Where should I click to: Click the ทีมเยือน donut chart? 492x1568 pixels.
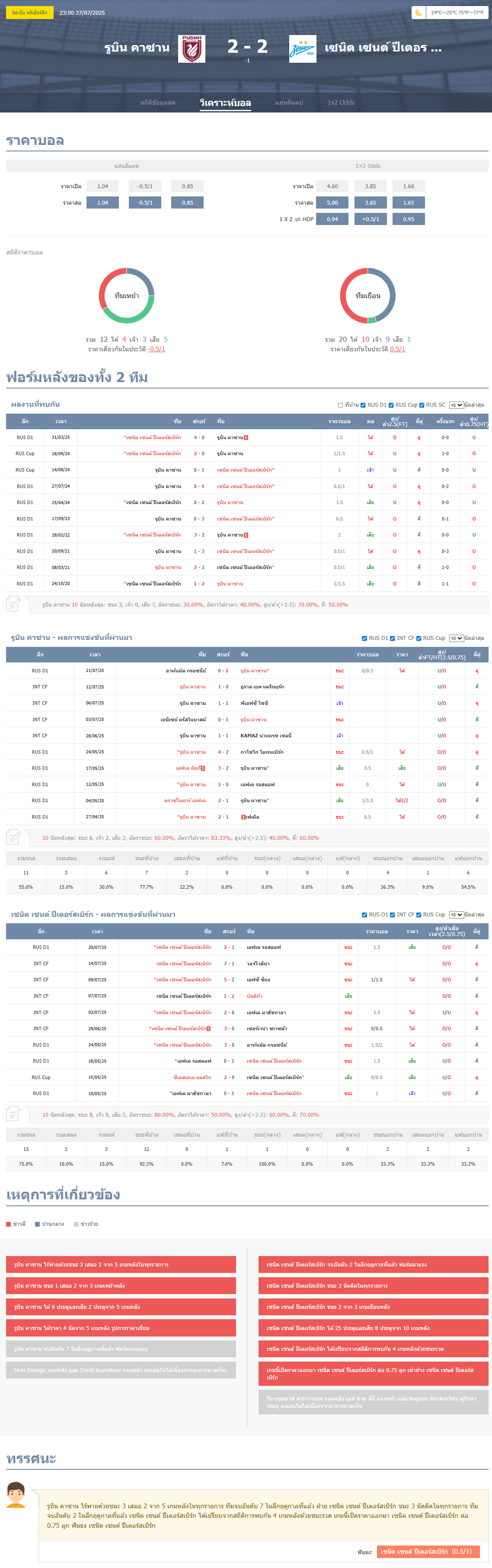368,296
